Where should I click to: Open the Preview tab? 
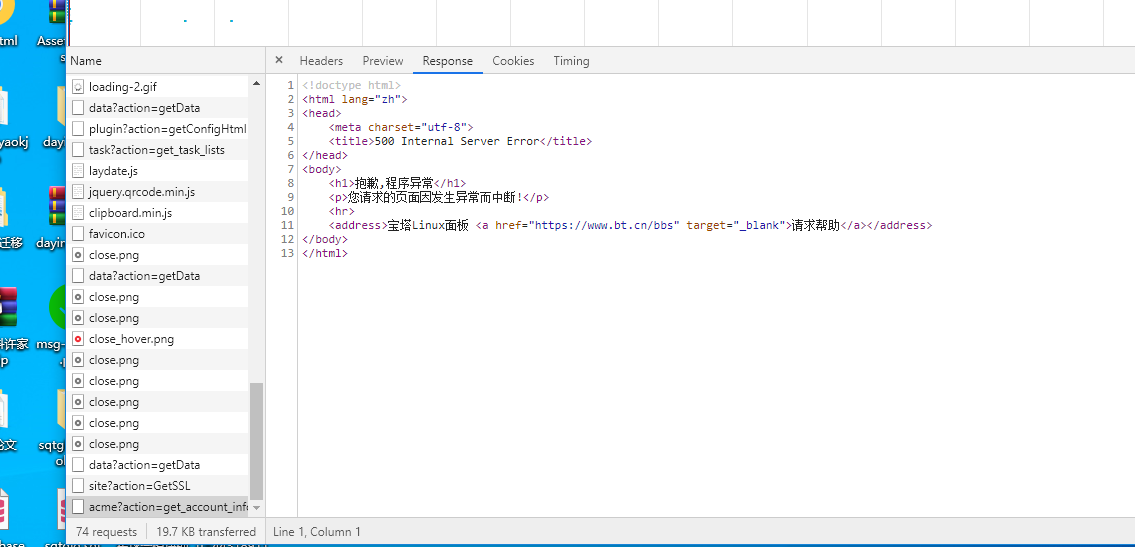(x=383, y=61)
